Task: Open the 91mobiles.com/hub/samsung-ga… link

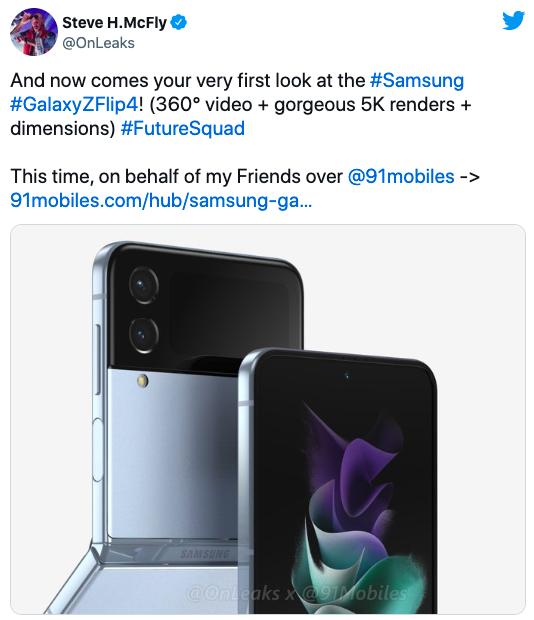Action: [161, 200]
